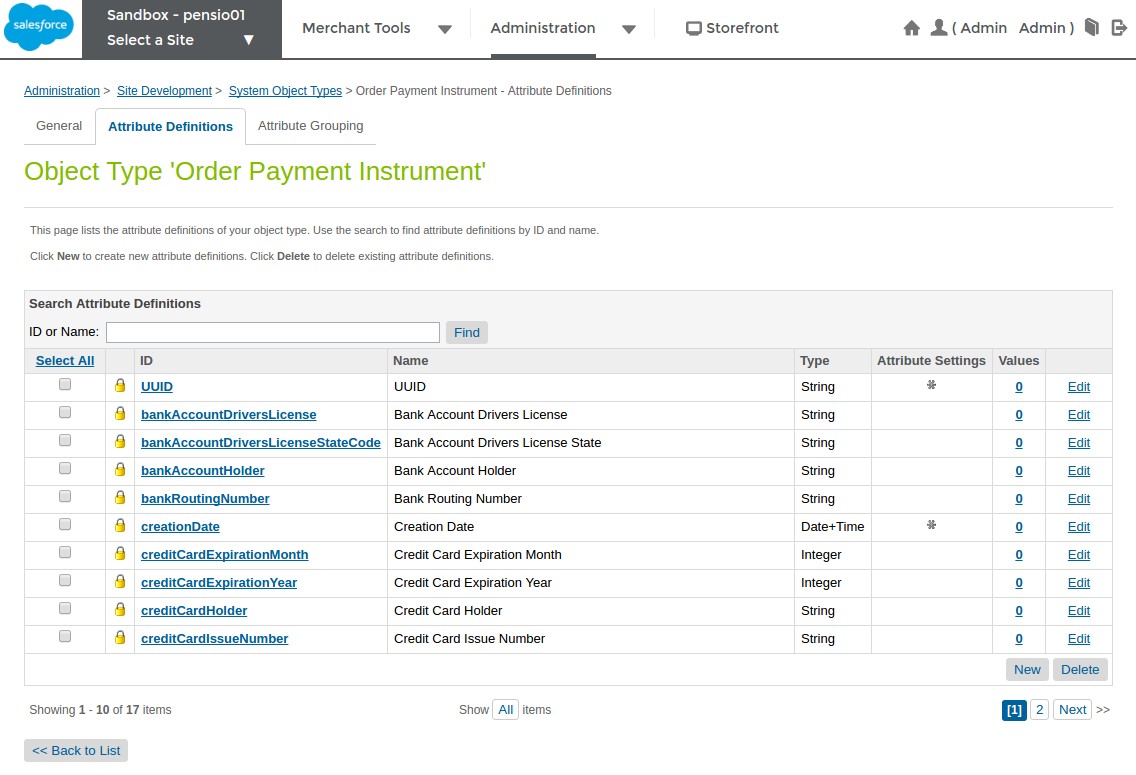Click Select All link
The width and height of the screenshot is (1136, 775).
(65, 361)
